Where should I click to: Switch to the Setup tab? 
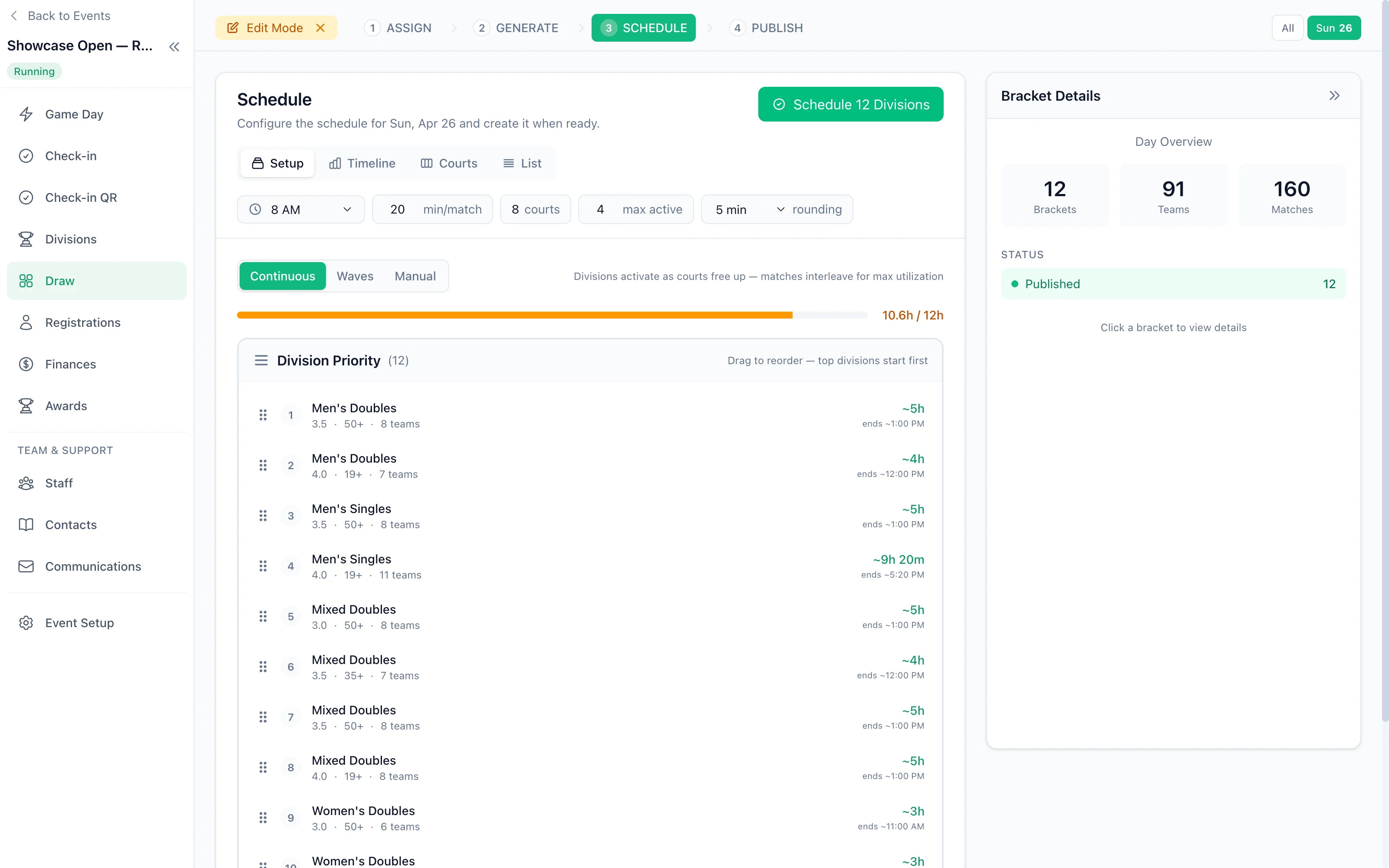click(x=277, y=164)
